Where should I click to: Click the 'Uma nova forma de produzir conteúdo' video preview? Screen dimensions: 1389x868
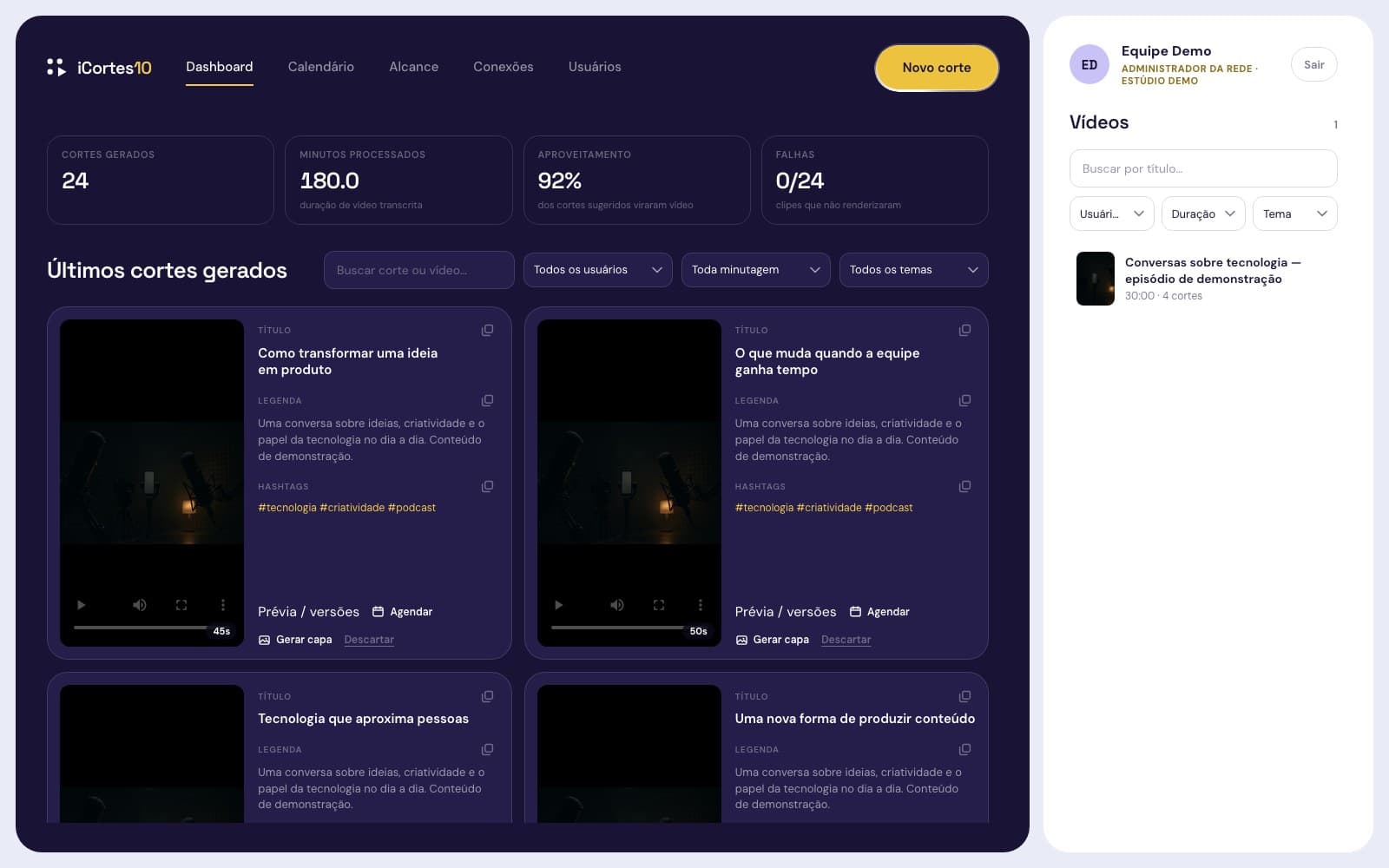[629, 753]
